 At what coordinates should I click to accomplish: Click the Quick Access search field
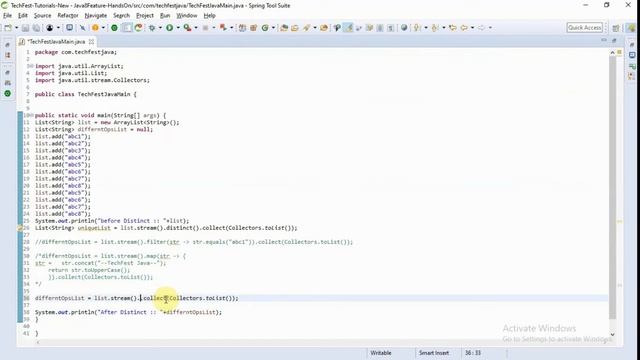(x=584, y=28)
